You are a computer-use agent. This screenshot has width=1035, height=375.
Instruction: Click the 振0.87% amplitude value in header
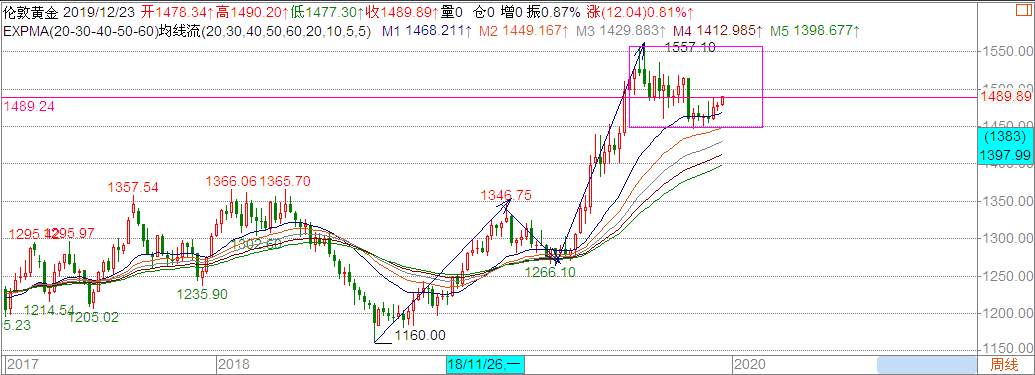(x=554, y=13)
